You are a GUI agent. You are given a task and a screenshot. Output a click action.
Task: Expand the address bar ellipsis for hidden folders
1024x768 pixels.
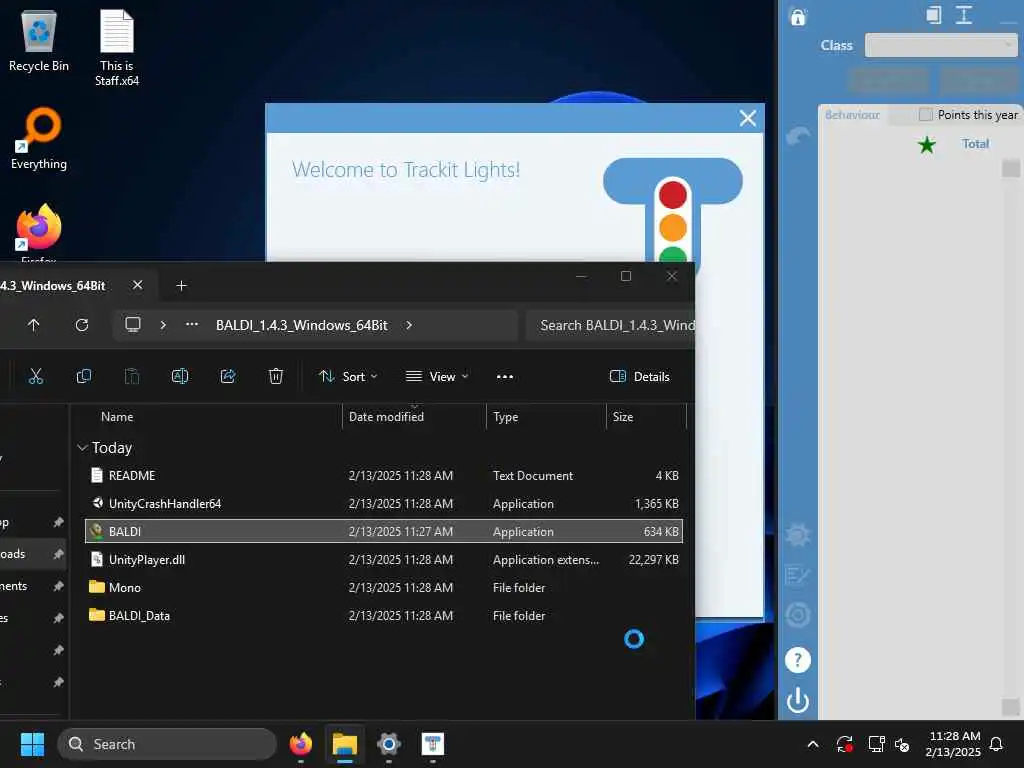tap(191, 325)
